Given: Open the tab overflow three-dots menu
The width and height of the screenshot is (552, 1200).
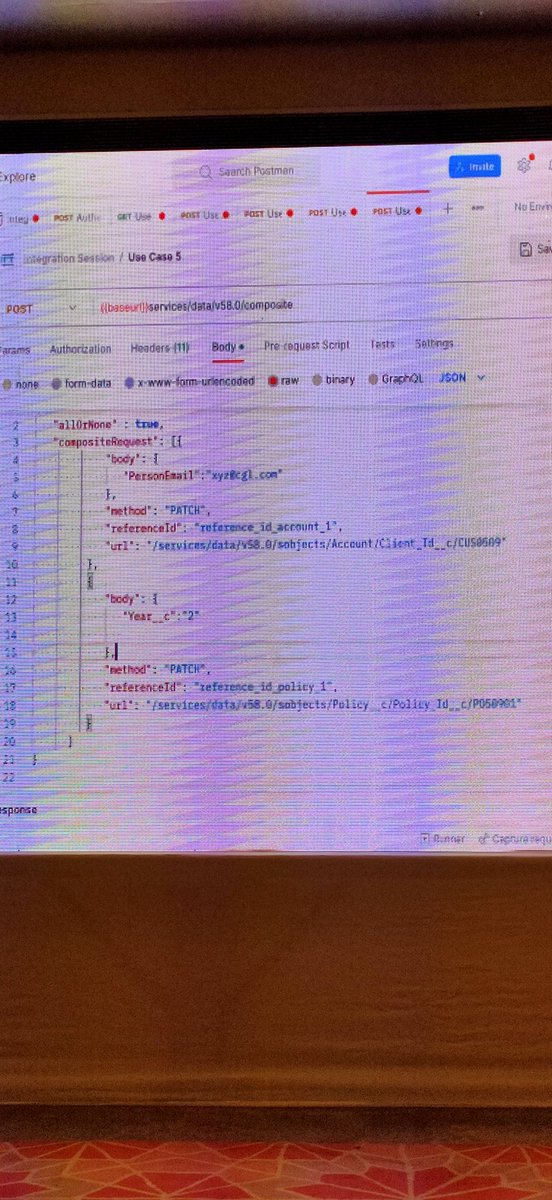Looking at the screenshot, I should (x=477, y=209).
